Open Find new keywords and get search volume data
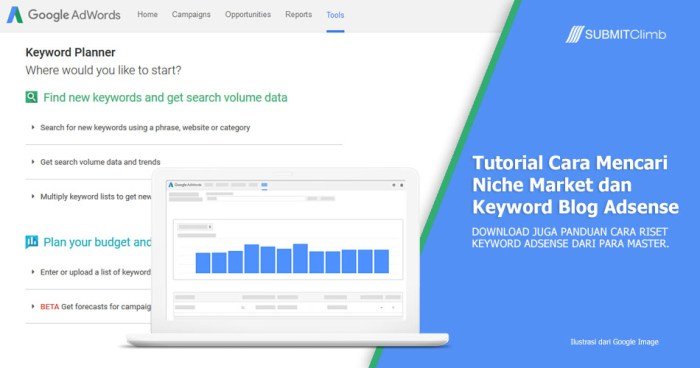 click(165, 97)
